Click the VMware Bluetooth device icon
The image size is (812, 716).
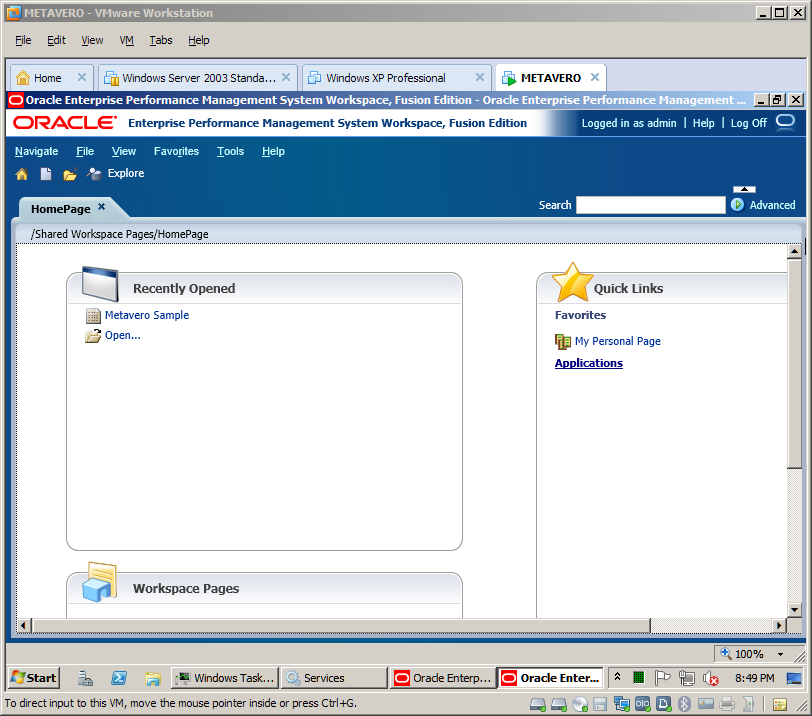point(685,704)
